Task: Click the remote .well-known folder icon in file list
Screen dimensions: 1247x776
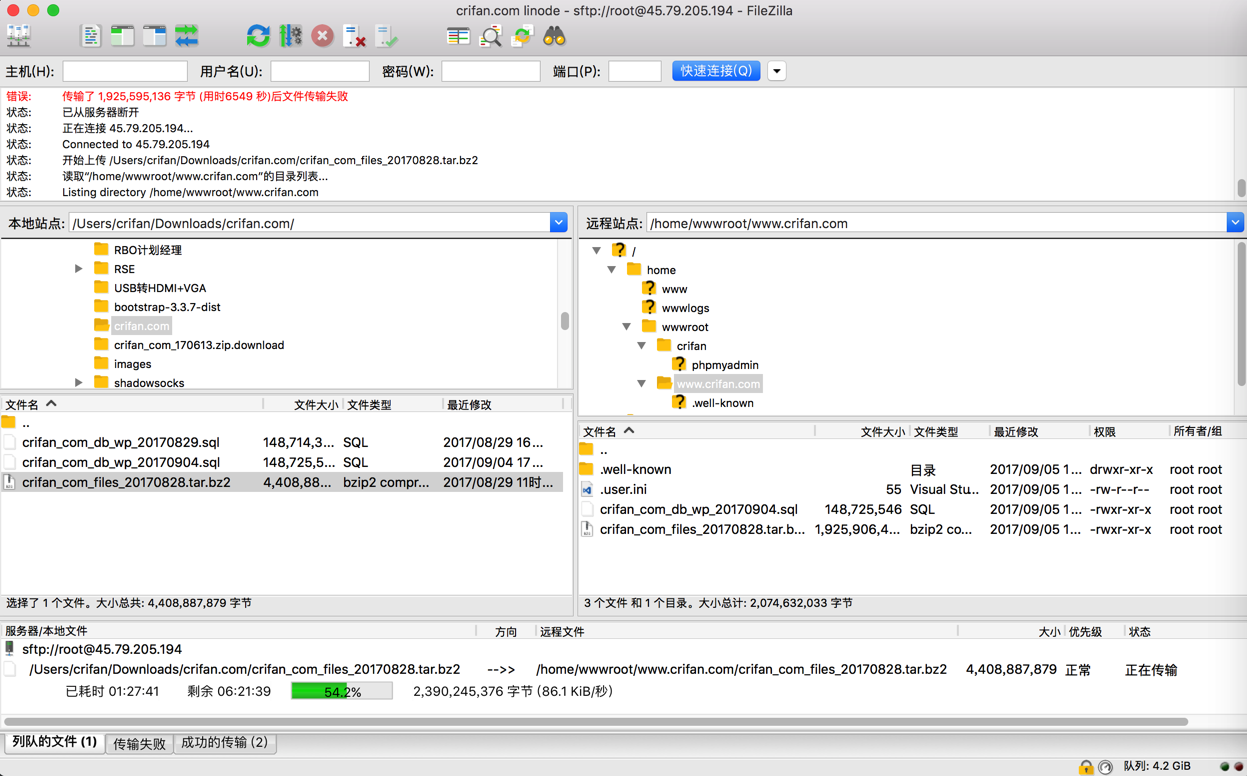Action: coord(587,469)
